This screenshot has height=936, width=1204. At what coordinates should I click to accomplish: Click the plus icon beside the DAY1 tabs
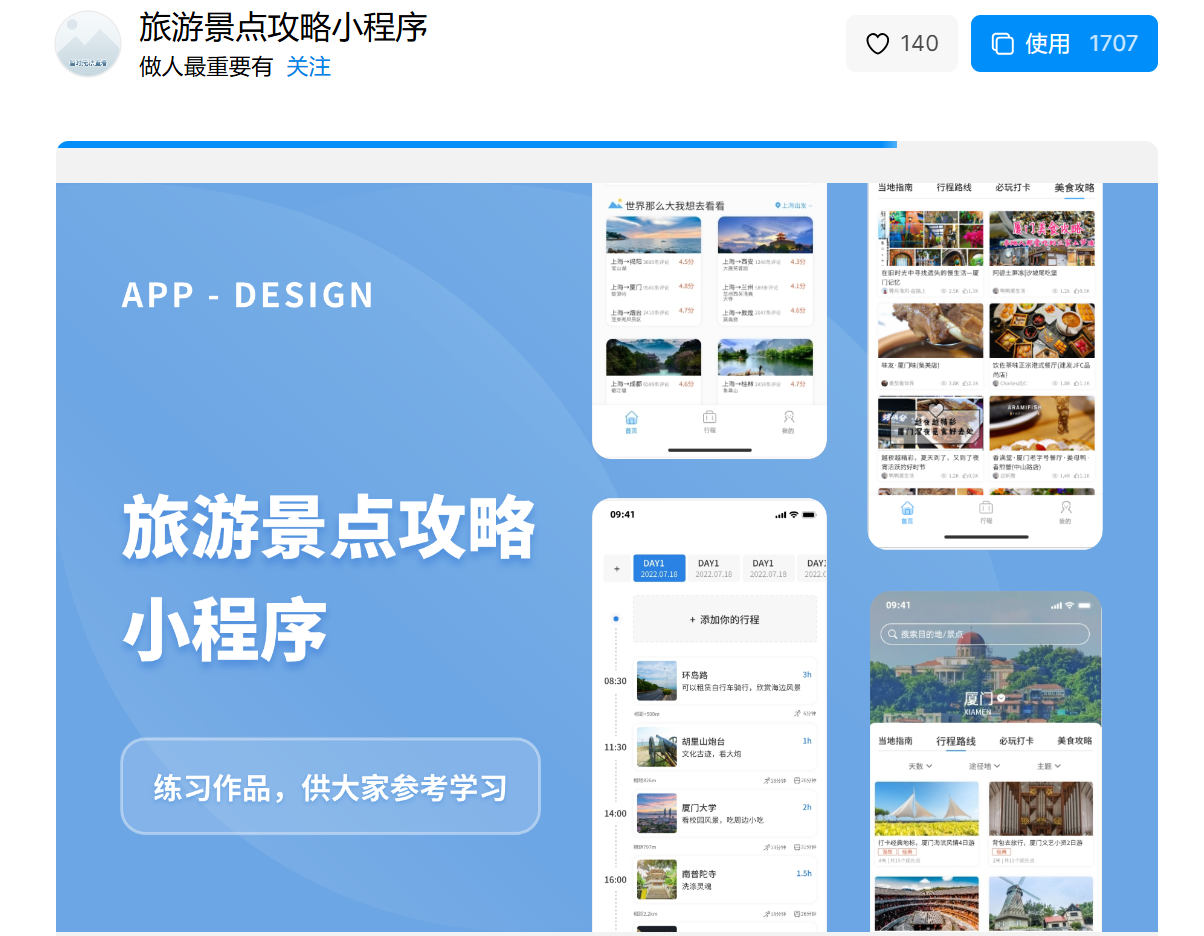point(616,568)
